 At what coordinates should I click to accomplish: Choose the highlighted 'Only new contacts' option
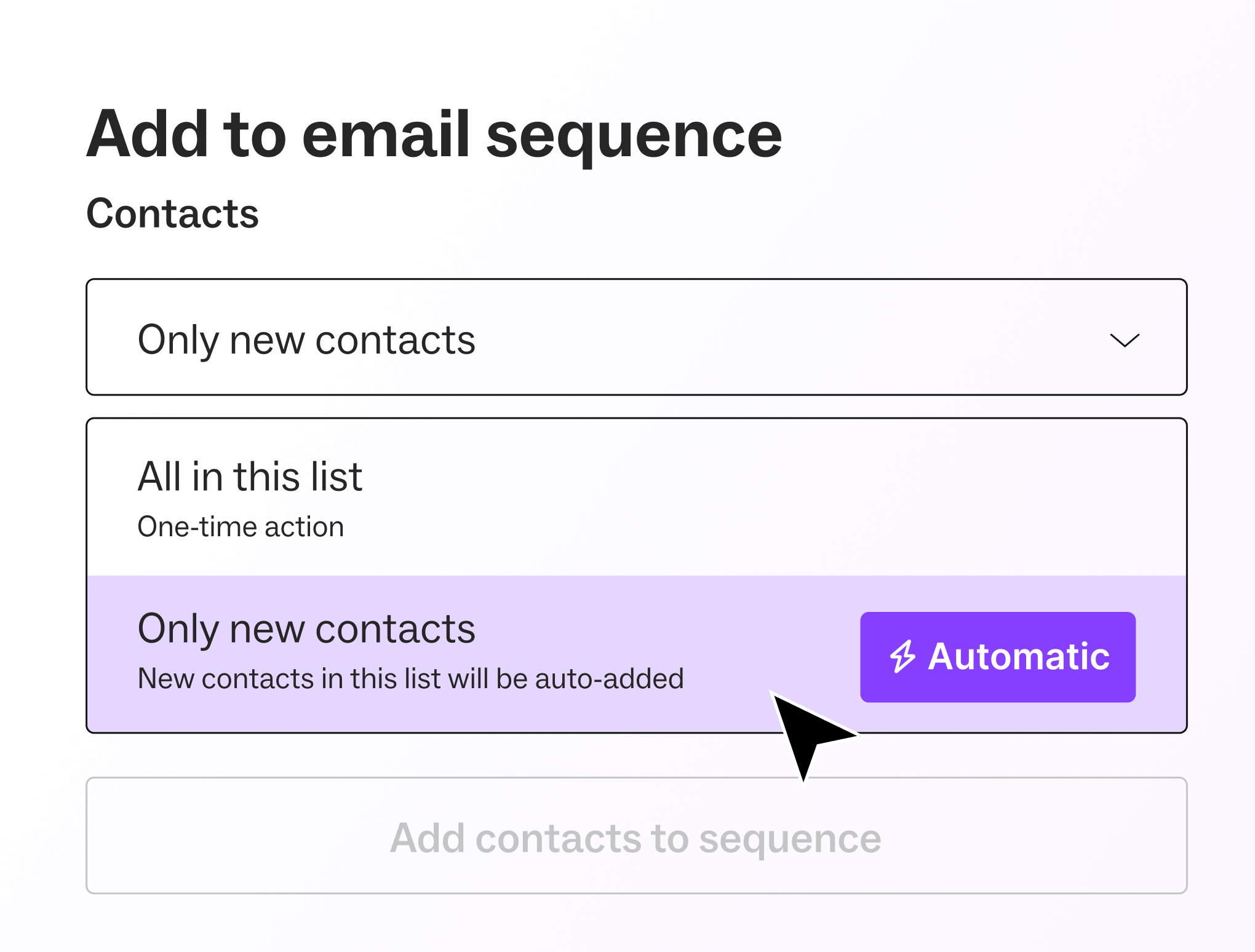468,653
